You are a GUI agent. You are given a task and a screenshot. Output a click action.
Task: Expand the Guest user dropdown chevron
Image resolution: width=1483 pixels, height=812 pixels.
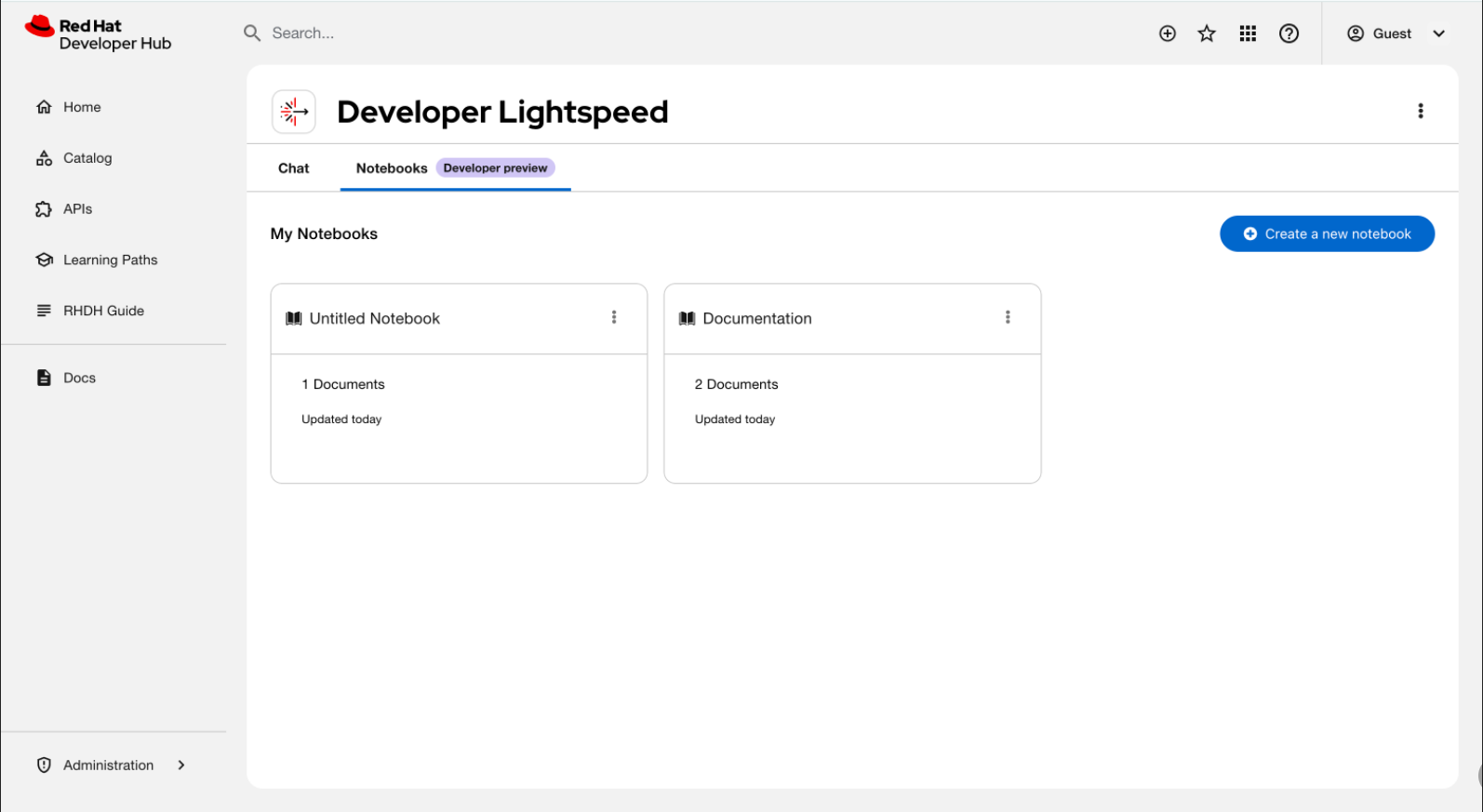(1439, 33)
